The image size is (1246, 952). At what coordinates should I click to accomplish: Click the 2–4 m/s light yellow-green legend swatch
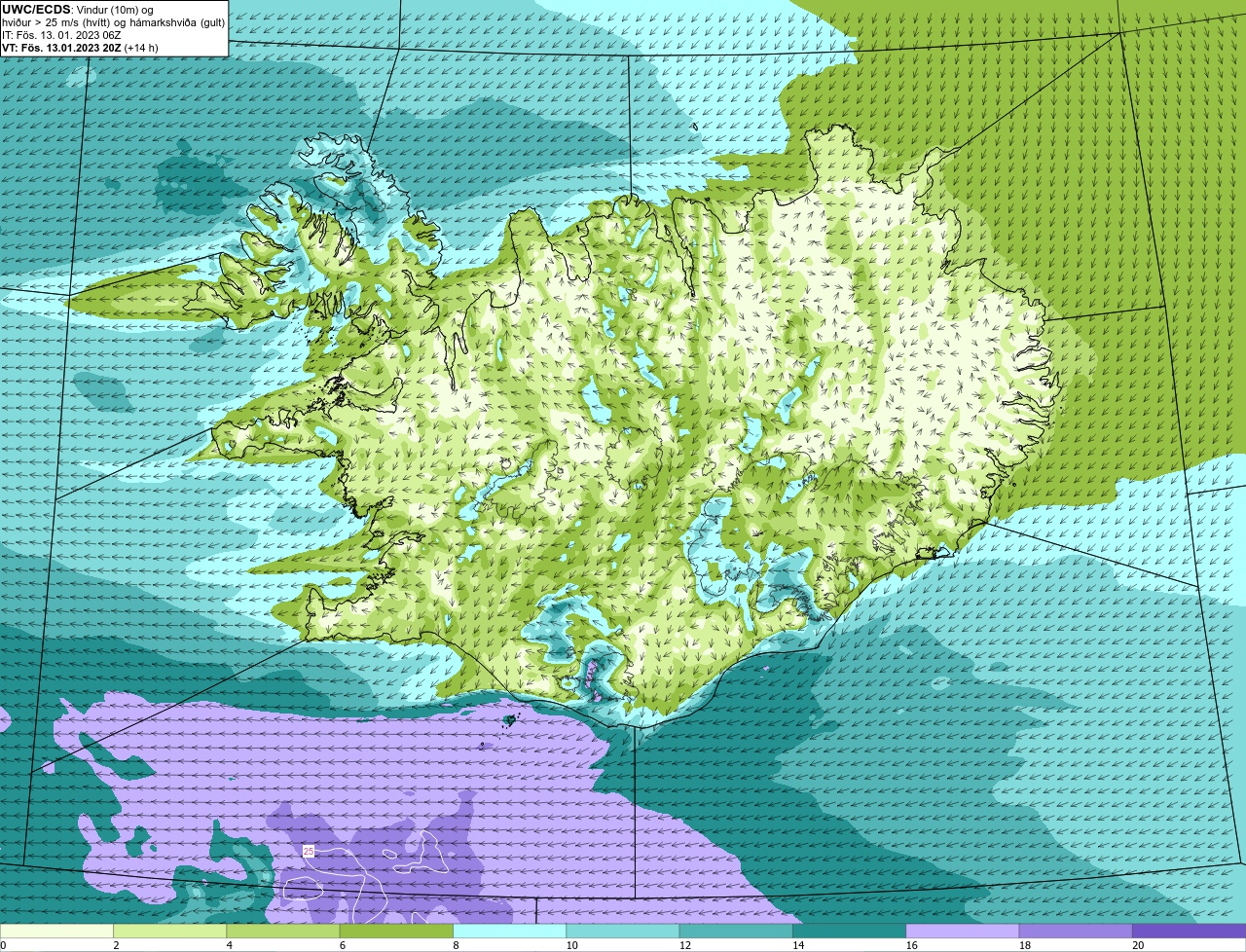tap(170, 932)
